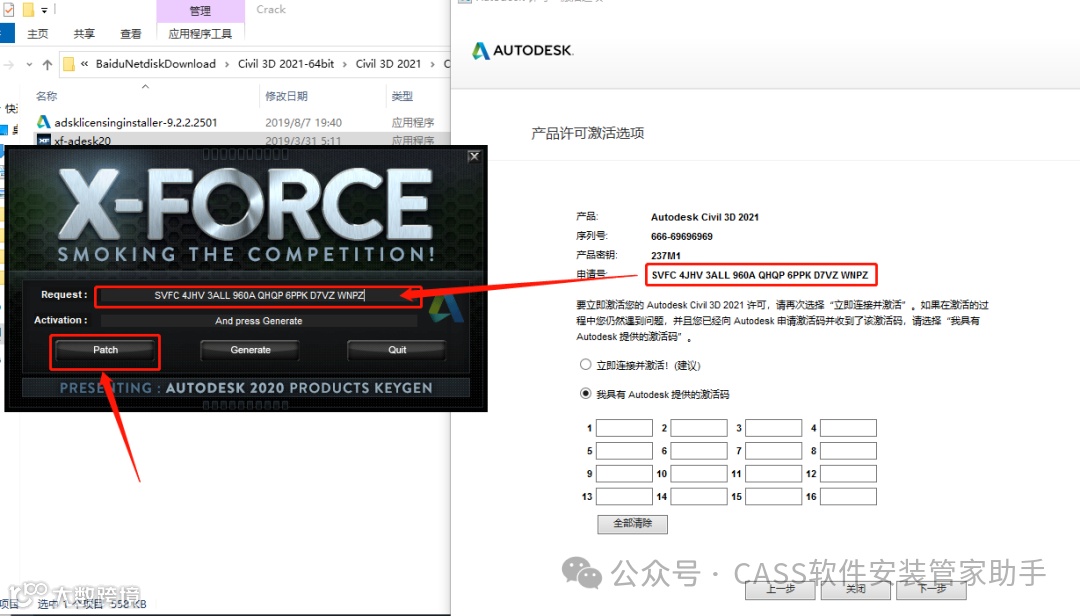Focus the Activation field in X-Force
Viewport: 1080px width, 616px height.
tap(259, 321)
